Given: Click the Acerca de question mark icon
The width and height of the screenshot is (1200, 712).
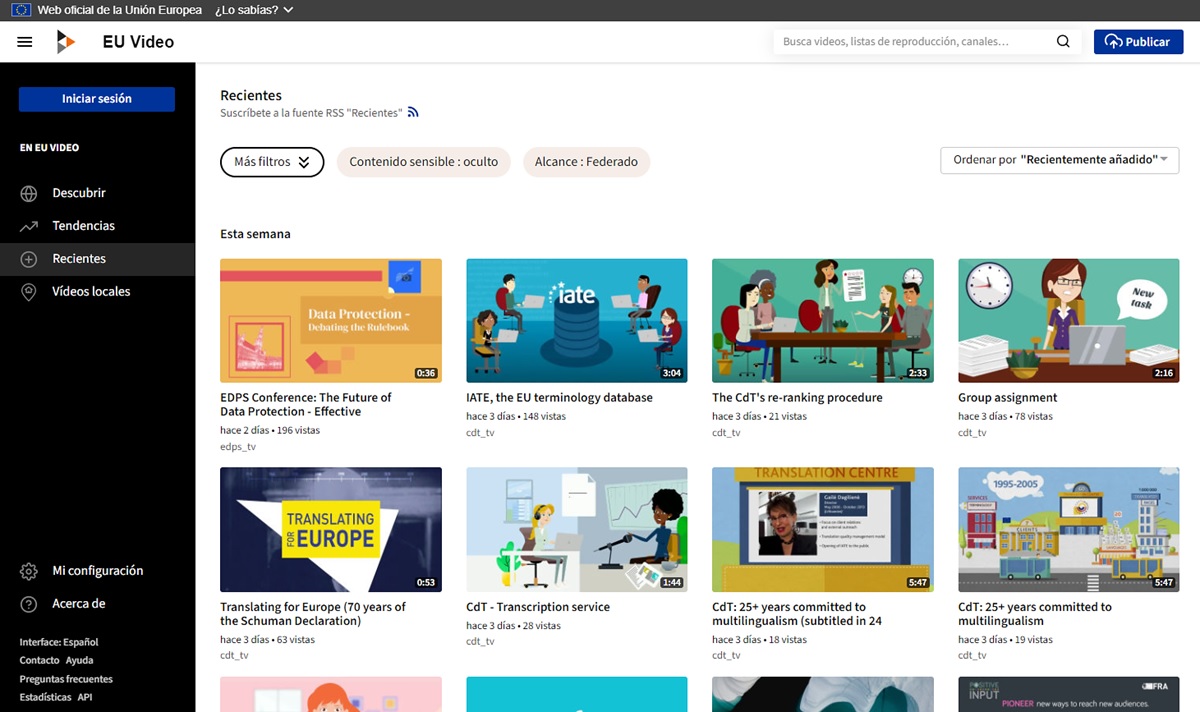Looking at the screenshot, I should click(29, 604).
